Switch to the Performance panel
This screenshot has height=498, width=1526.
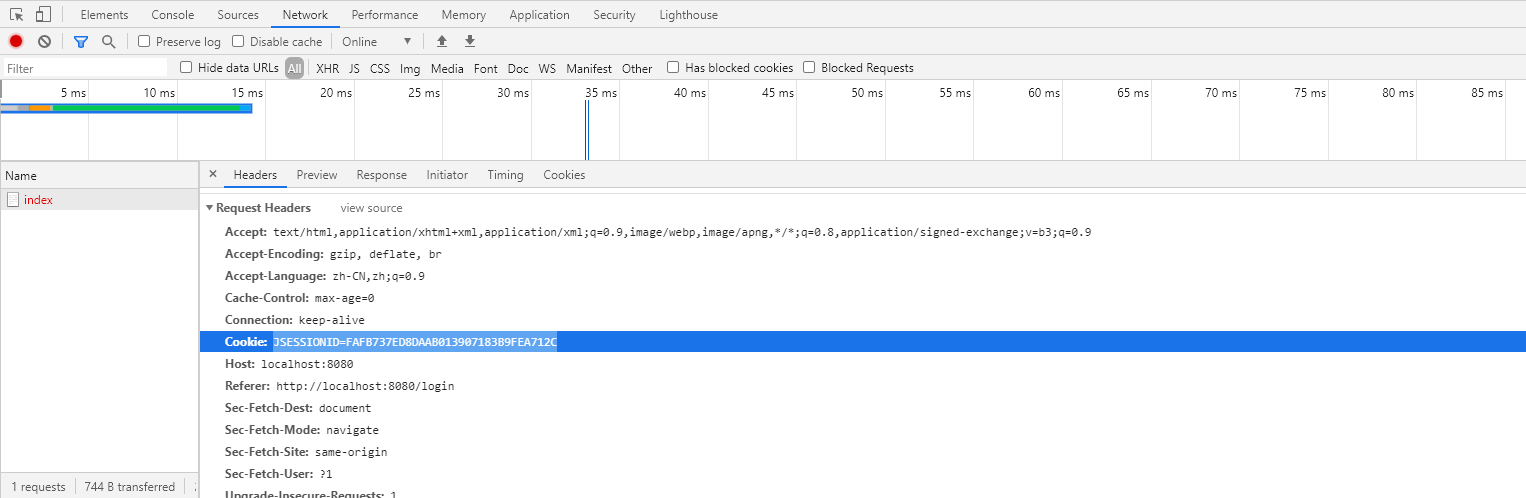click(385, 15)
